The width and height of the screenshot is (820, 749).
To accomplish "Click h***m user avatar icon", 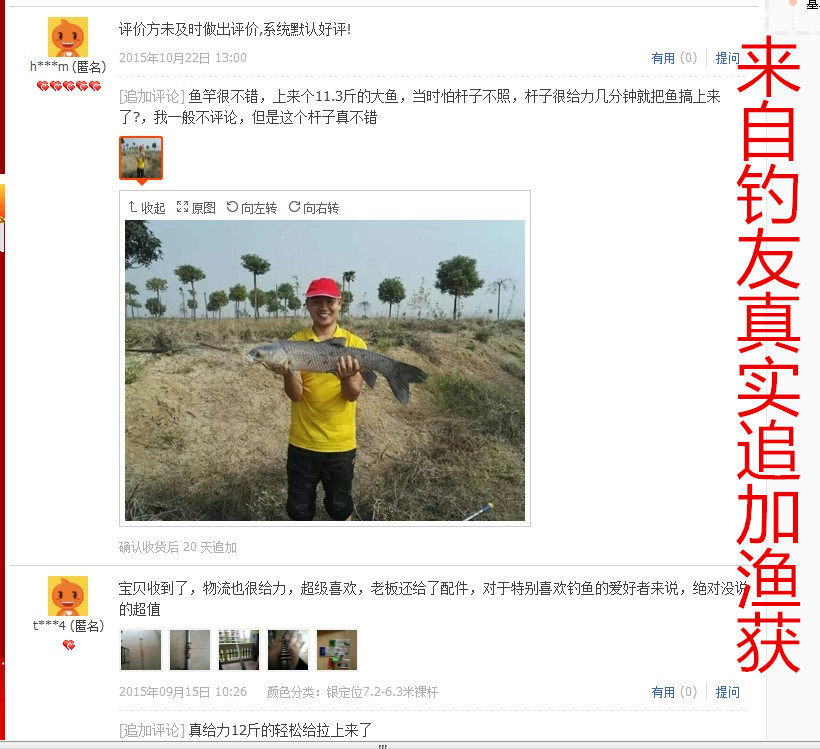I will pyautogui.click(x=68, y=37).
